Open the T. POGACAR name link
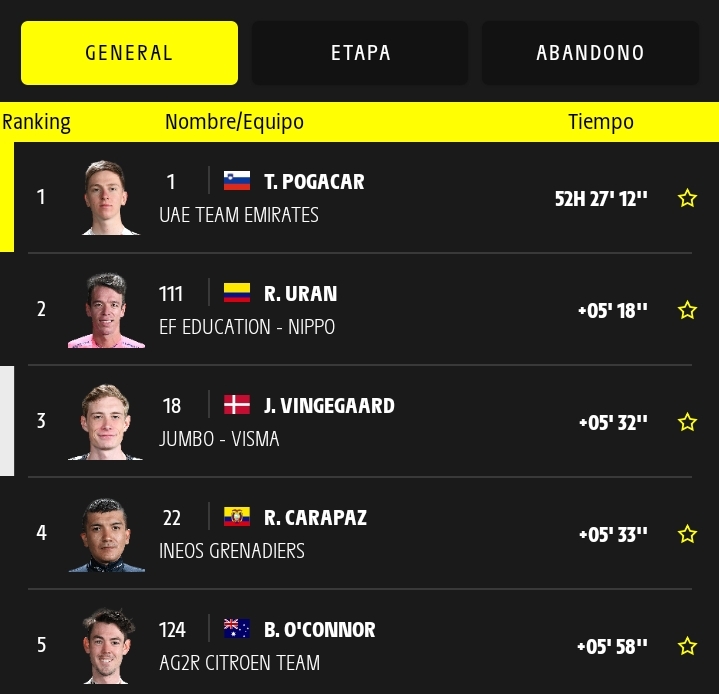The height and width of the screenshot is (694, 719). (314, 182)
